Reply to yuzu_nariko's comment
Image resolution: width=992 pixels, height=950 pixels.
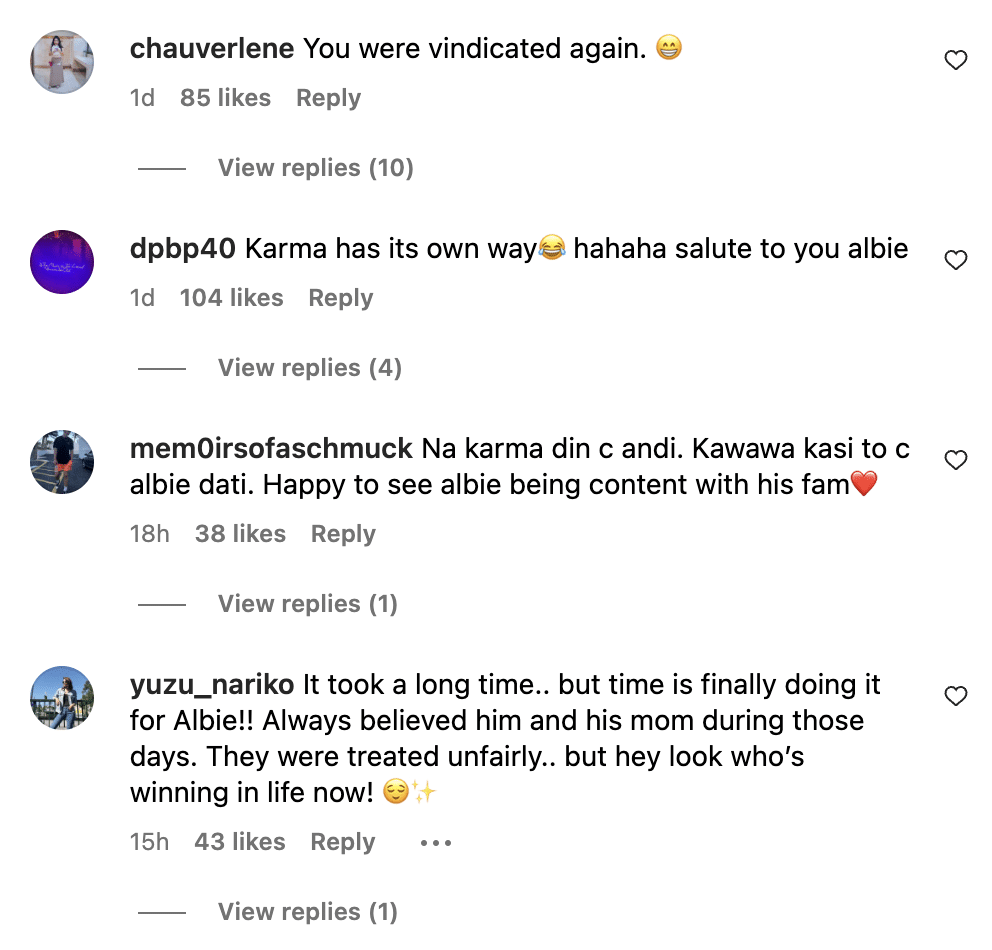(x=343, y=842)
